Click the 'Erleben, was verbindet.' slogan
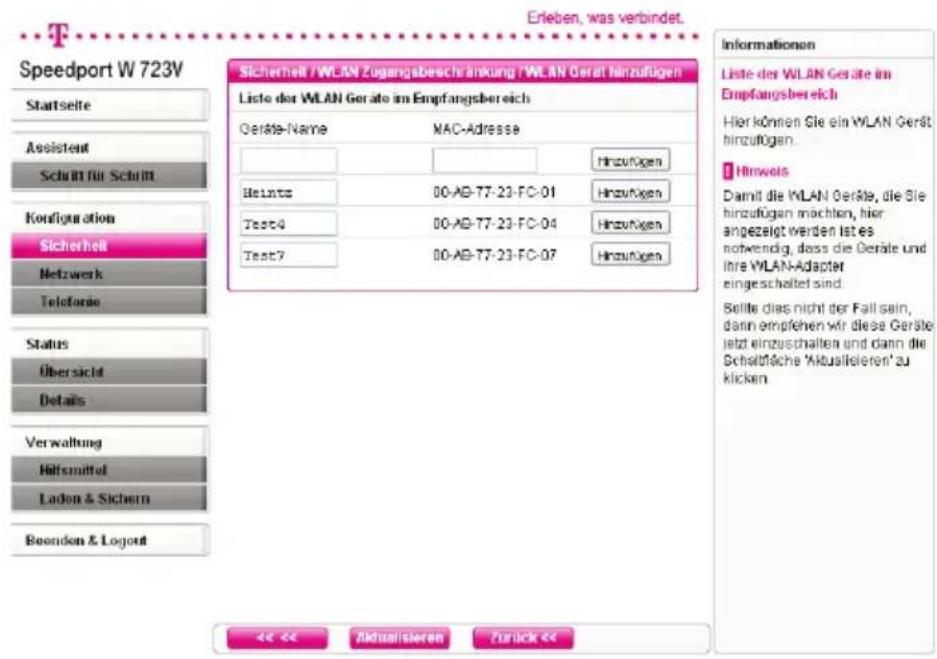This screenshot has width=937, height=659. click(605, 18)
